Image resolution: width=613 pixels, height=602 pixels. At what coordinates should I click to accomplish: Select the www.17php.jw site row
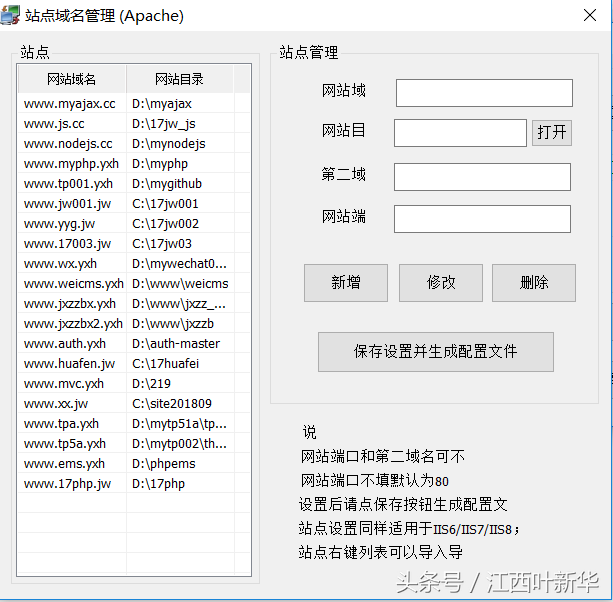coord(134,484)
